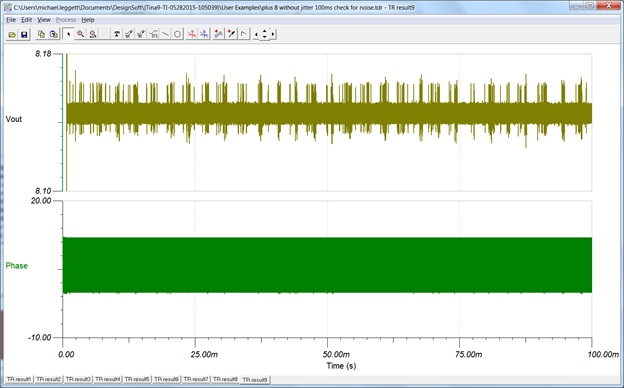Select the zoom in magnifier tool
Screen dimensions: 624x388
coord(80,35)
